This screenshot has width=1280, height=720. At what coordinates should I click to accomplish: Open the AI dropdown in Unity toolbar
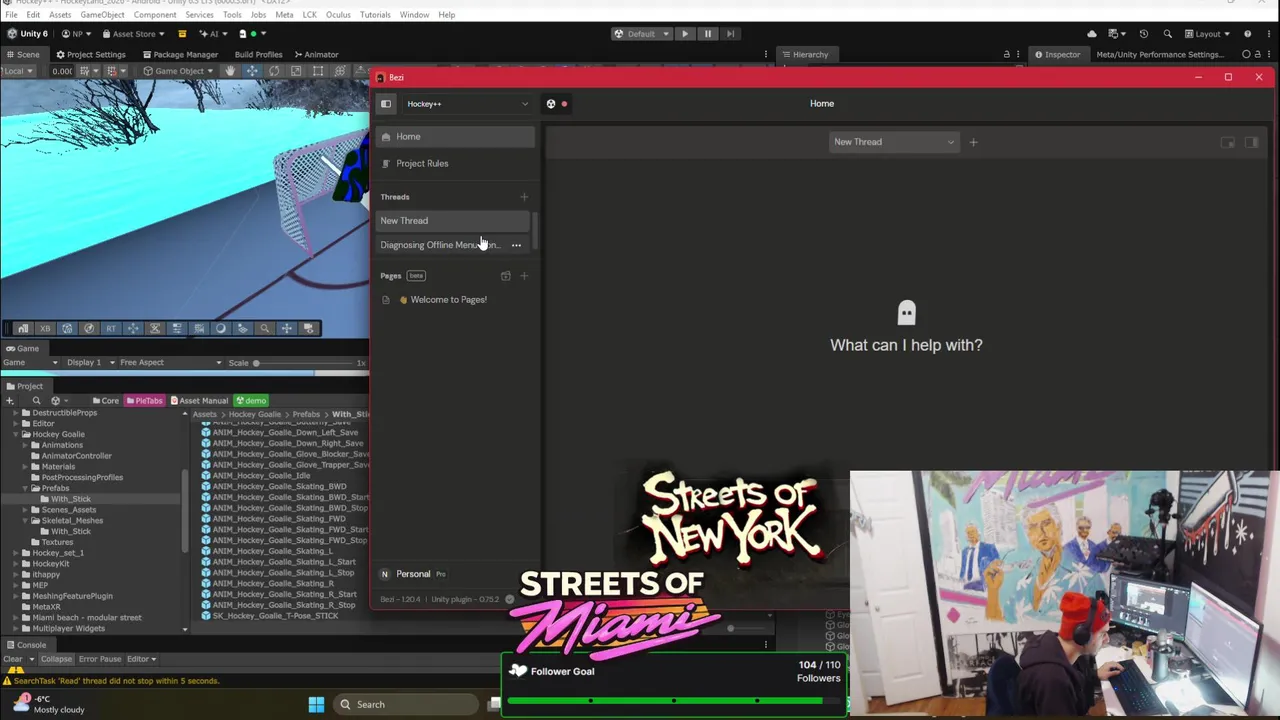coord(213,34)
